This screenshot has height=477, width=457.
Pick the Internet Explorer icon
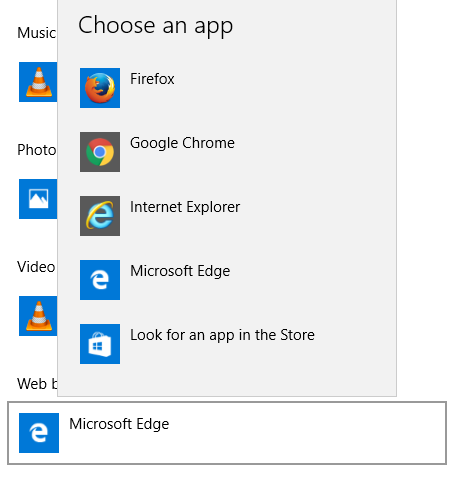click(x=100, y=216)
